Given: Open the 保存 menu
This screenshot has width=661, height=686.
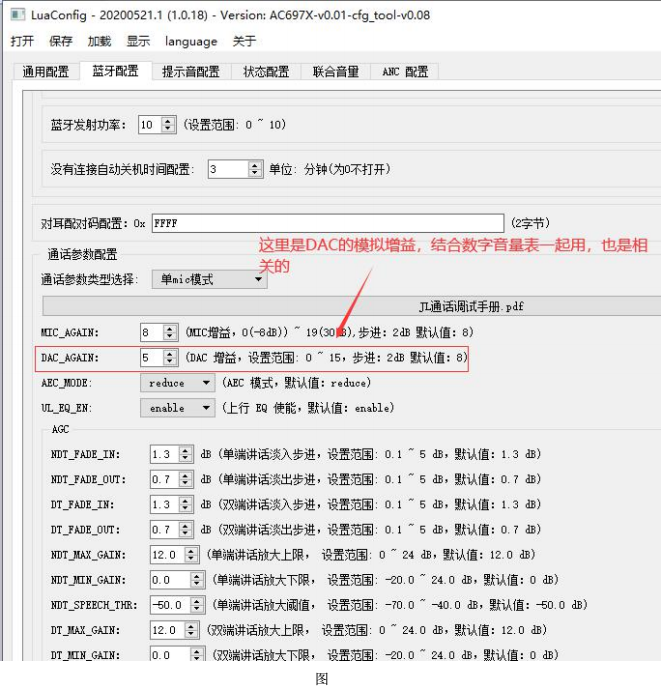Looking at the screenshot, I should coord(60,42).
